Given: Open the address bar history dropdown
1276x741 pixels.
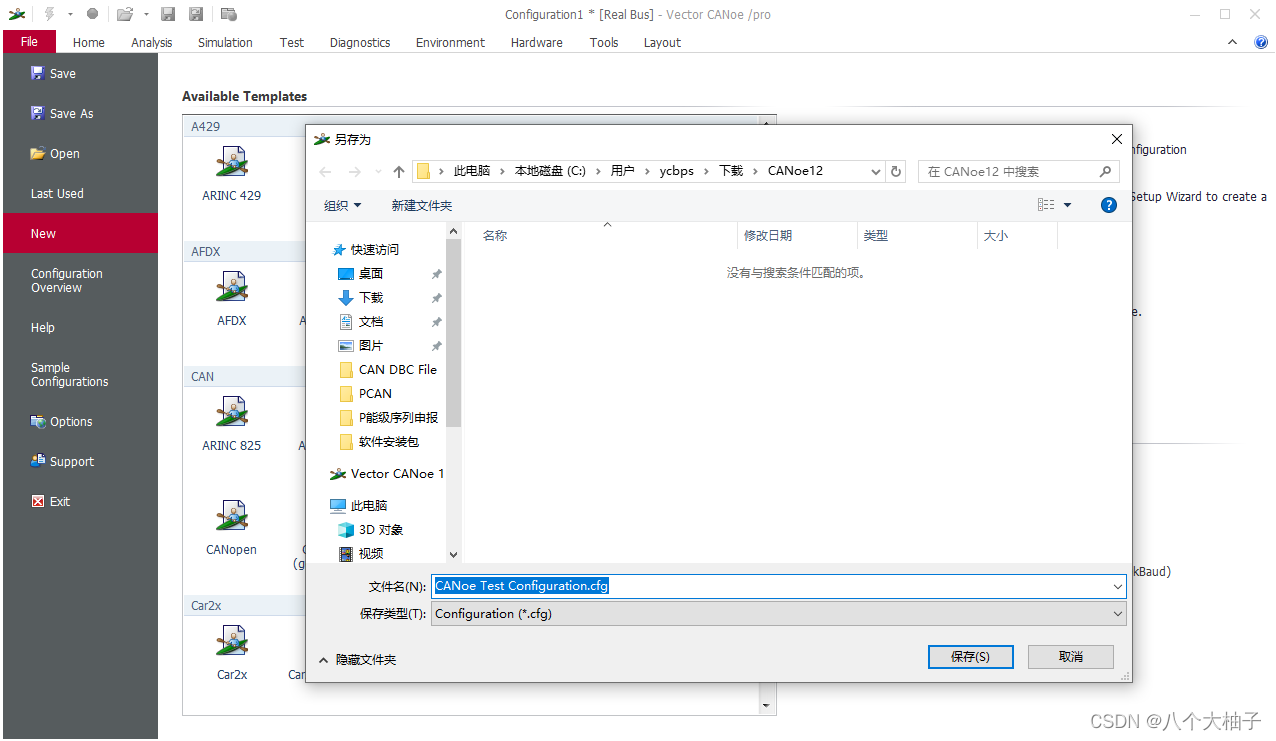Looking at the screenshot, I should tap(876, 171).
